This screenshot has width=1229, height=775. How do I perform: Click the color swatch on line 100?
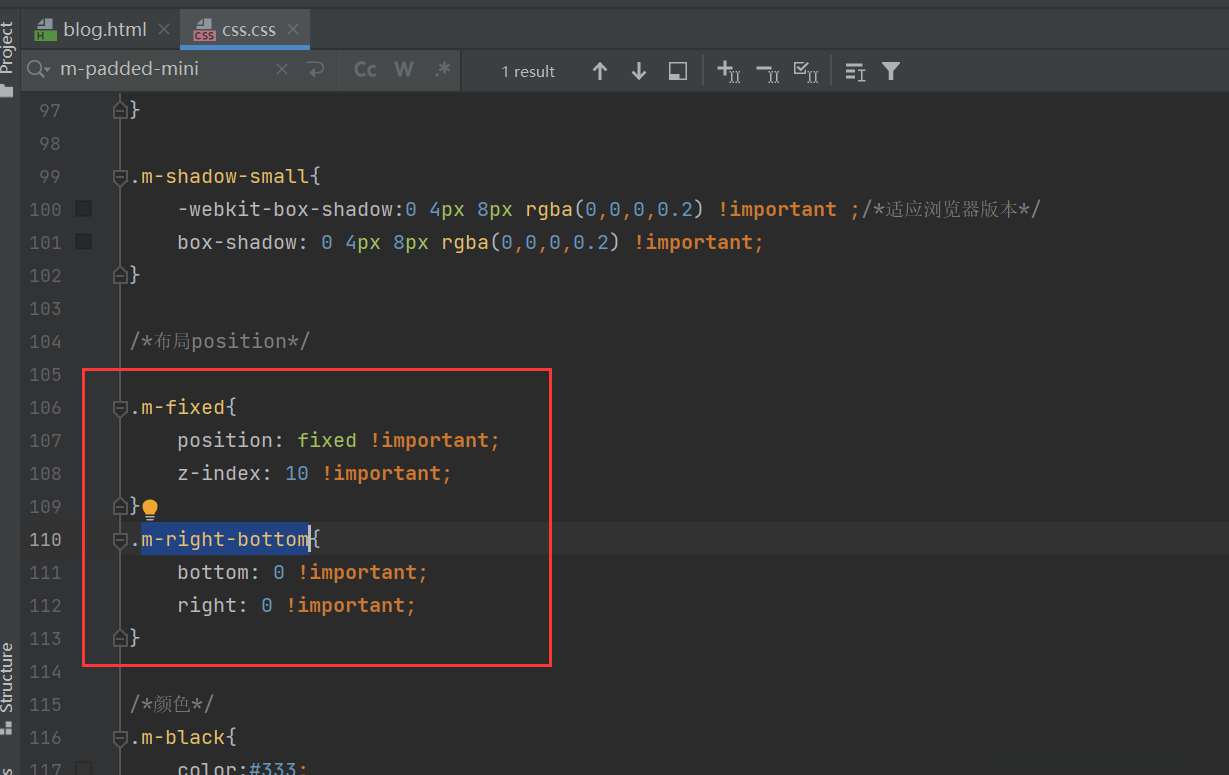[84, 209]
